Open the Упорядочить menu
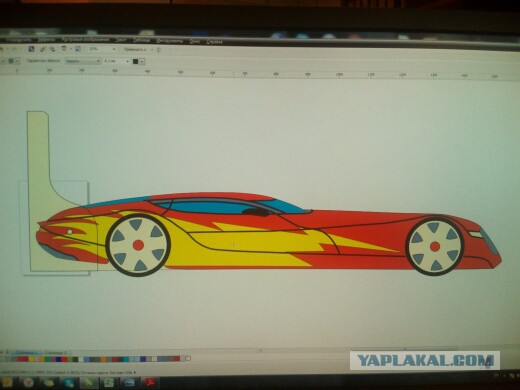The height and width of the screenshot is (390, 520). point(18,40)
